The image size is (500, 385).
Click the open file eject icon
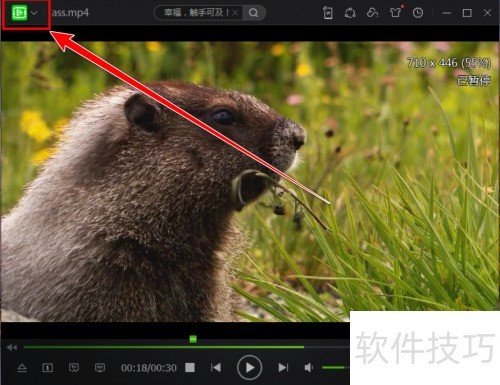(x=22, y=368)
